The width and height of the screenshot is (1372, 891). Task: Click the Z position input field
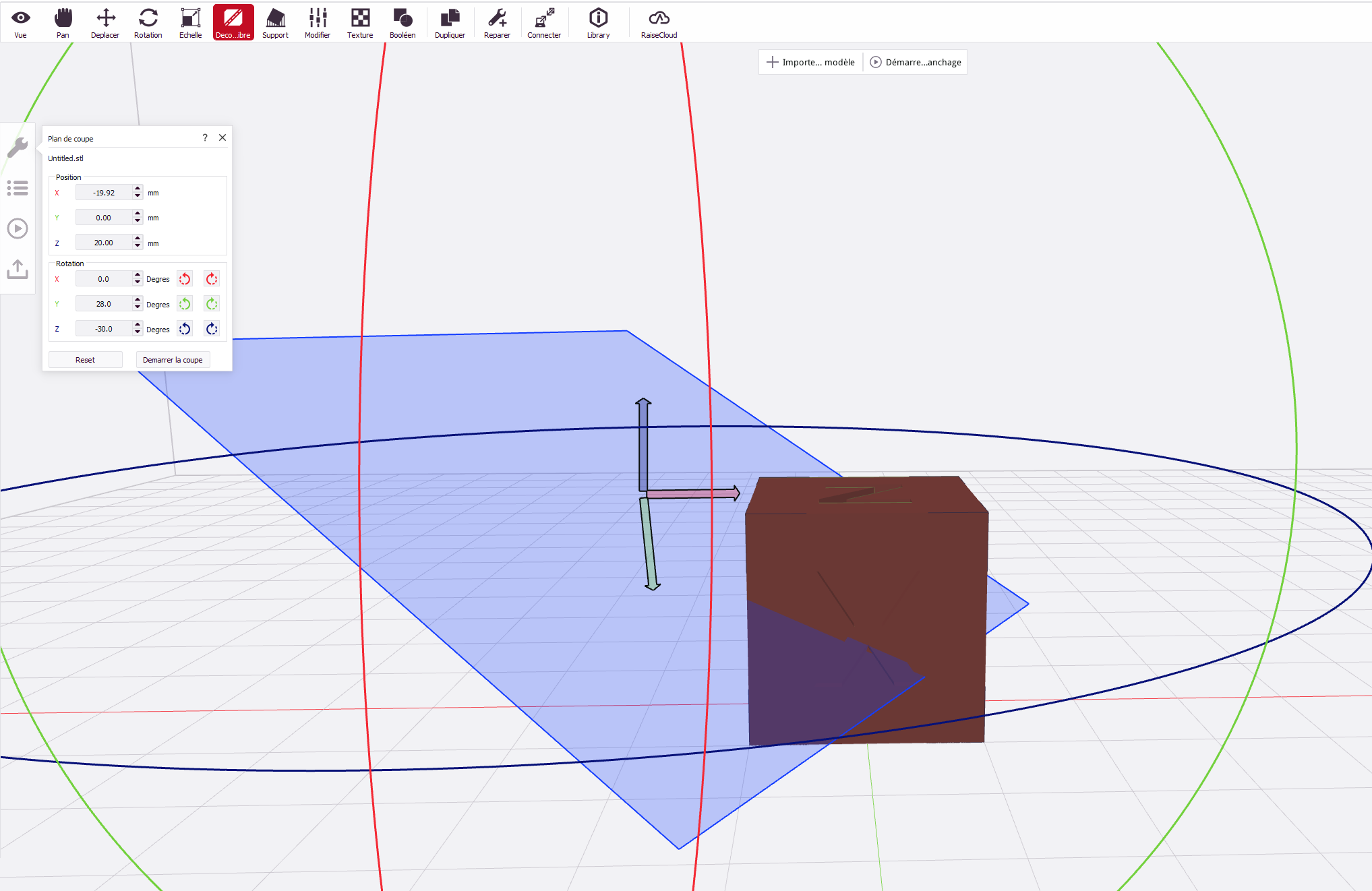pos(104,243)
